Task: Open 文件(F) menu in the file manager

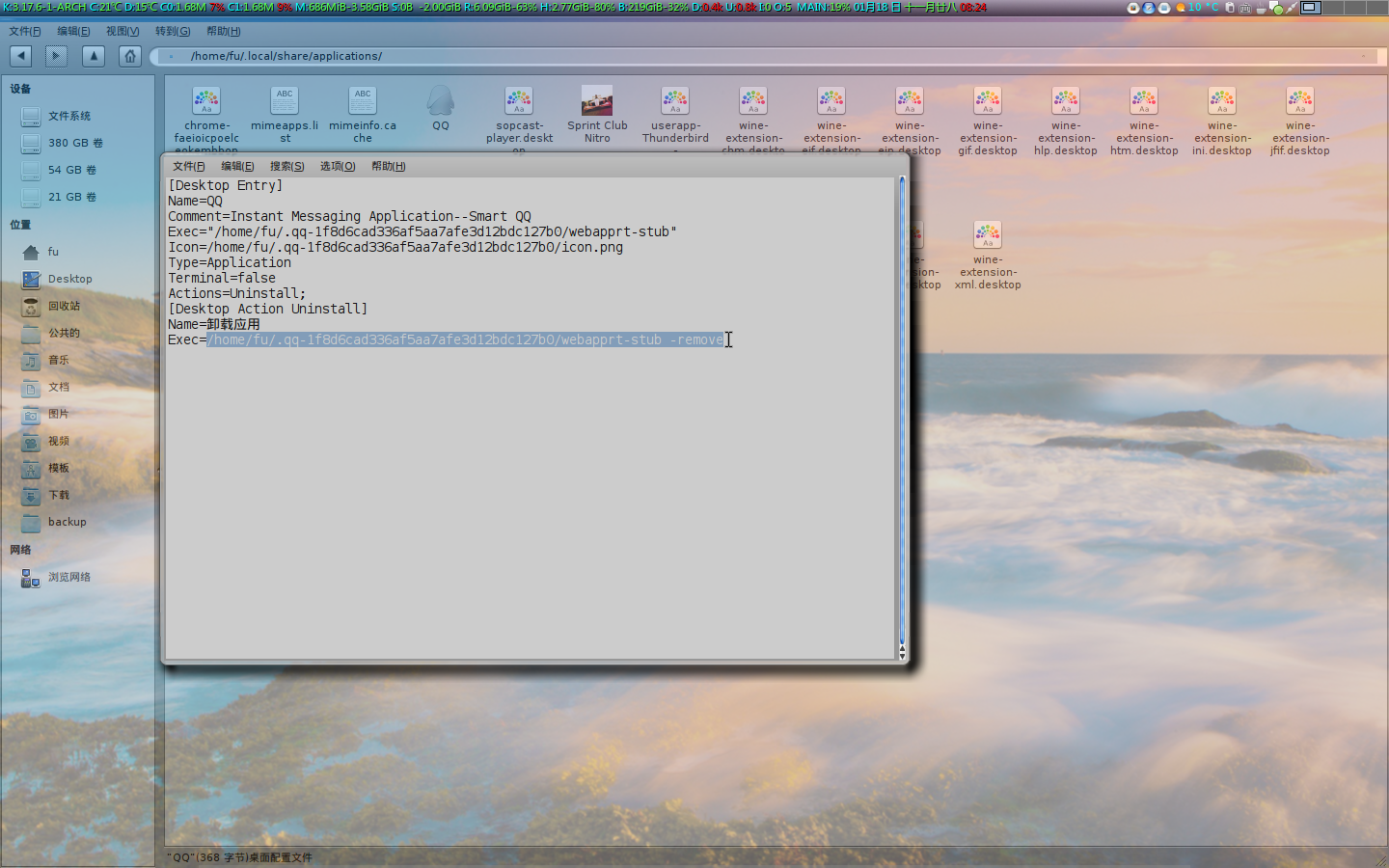Action: [25, 31]
